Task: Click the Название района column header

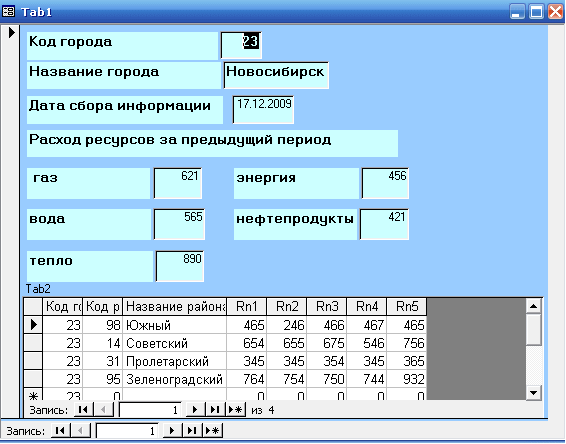Action: [175, 307]
